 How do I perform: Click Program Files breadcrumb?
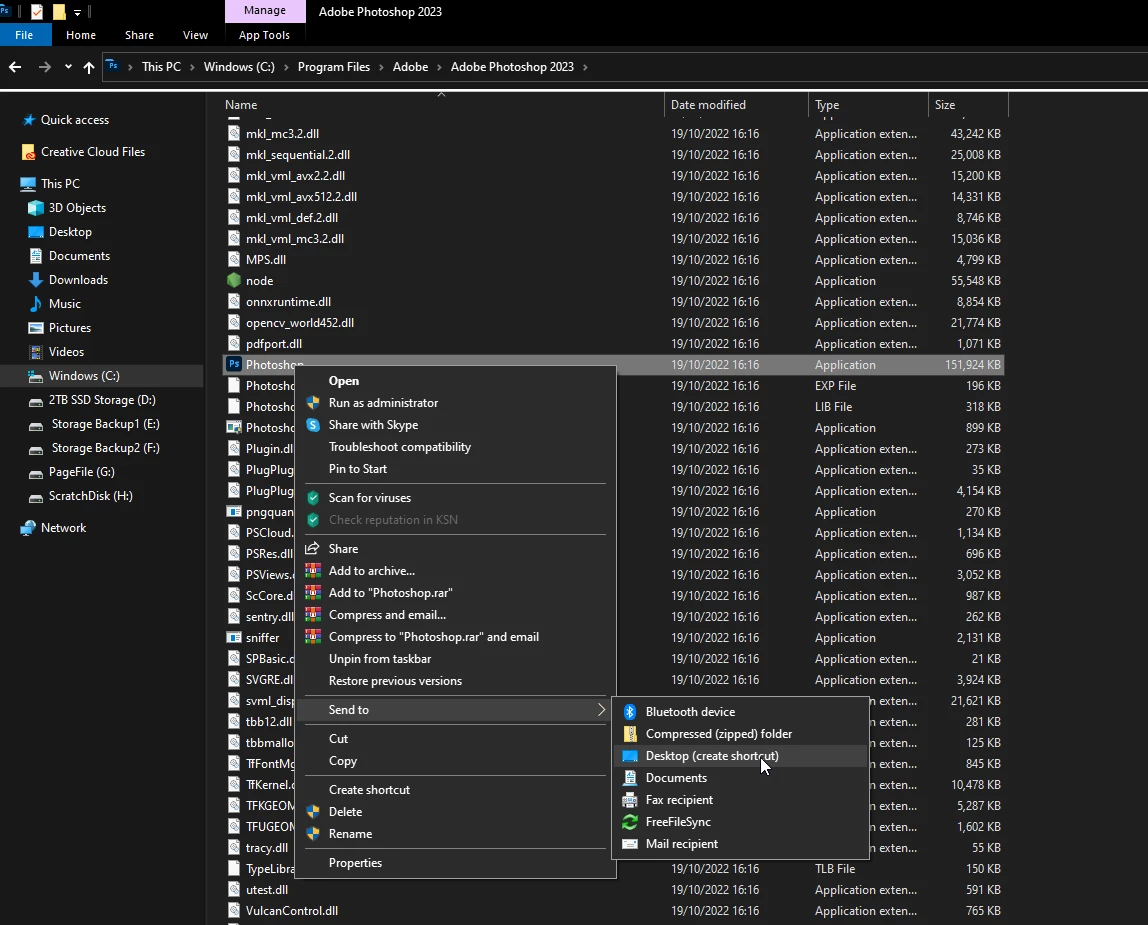tap(334, 67)
